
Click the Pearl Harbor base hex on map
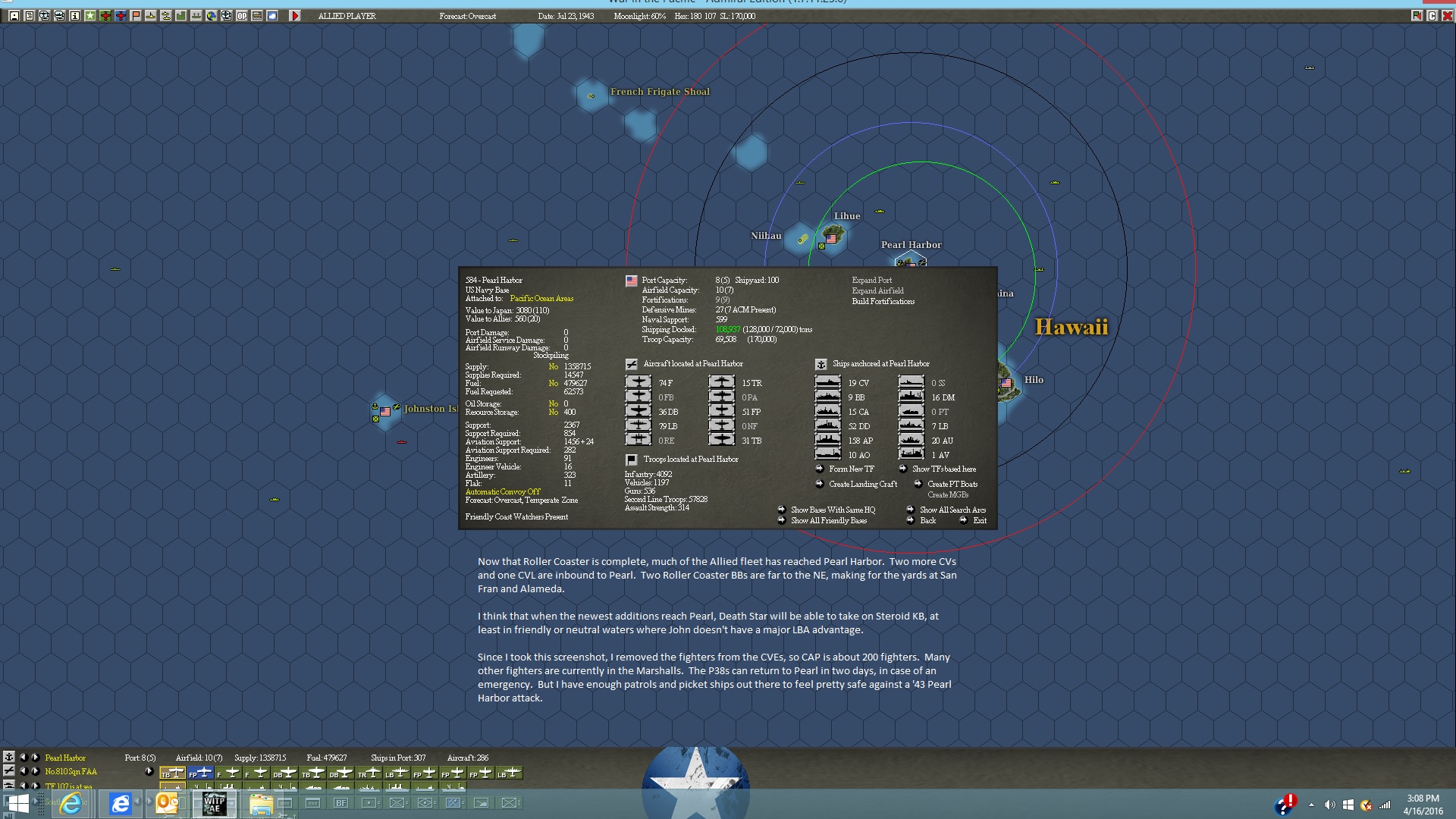[x=911, y=259]
